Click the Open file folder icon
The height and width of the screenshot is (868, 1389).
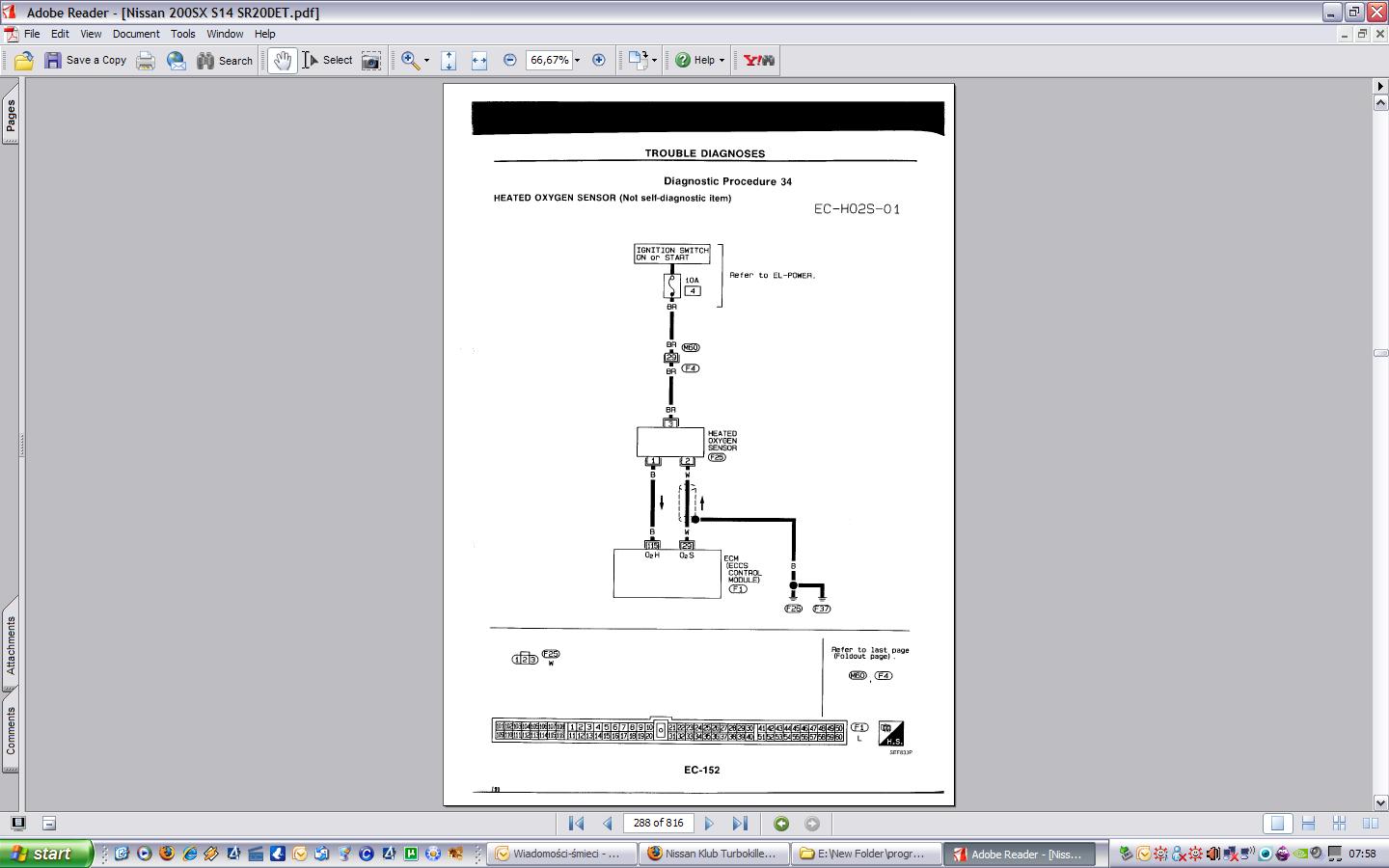click(x=24, y=61)
